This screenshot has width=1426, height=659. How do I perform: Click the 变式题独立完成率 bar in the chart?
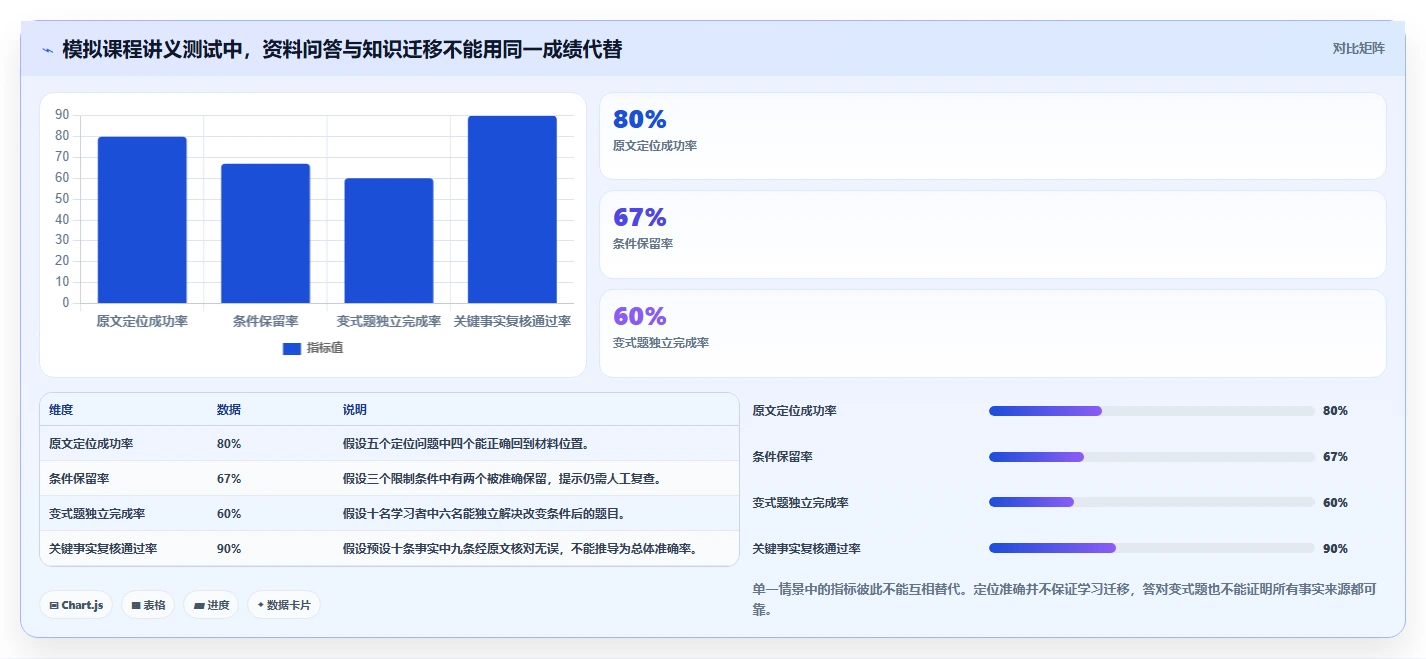point(389,241)
